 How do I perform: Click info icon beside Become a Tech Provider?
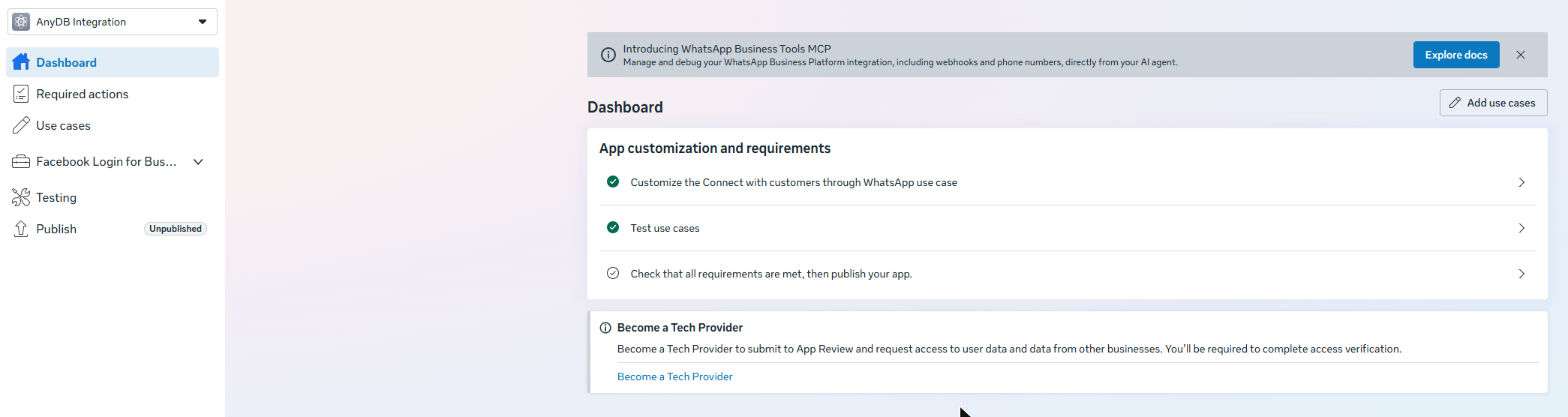point(605,327)
